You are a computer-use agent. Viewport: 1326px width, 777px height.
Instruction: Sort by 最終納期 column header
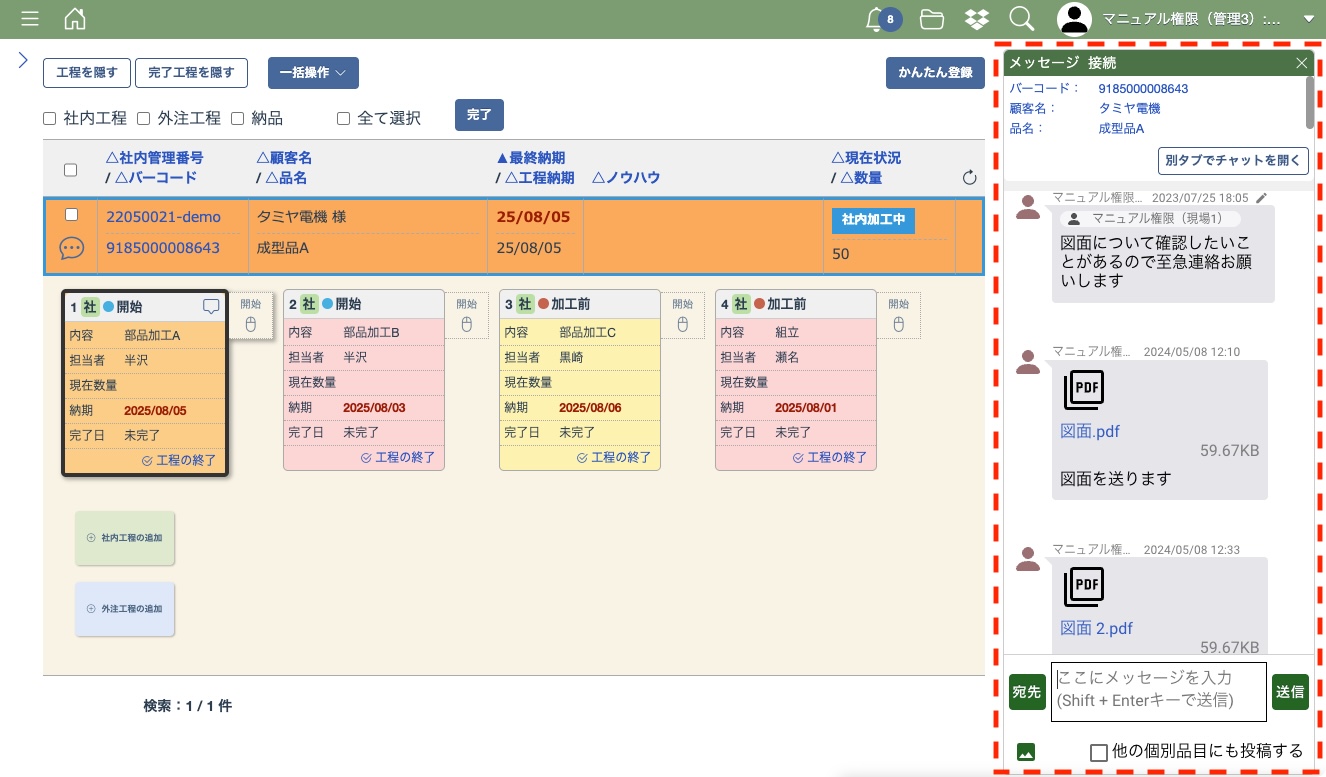click(x=531, y=158)
